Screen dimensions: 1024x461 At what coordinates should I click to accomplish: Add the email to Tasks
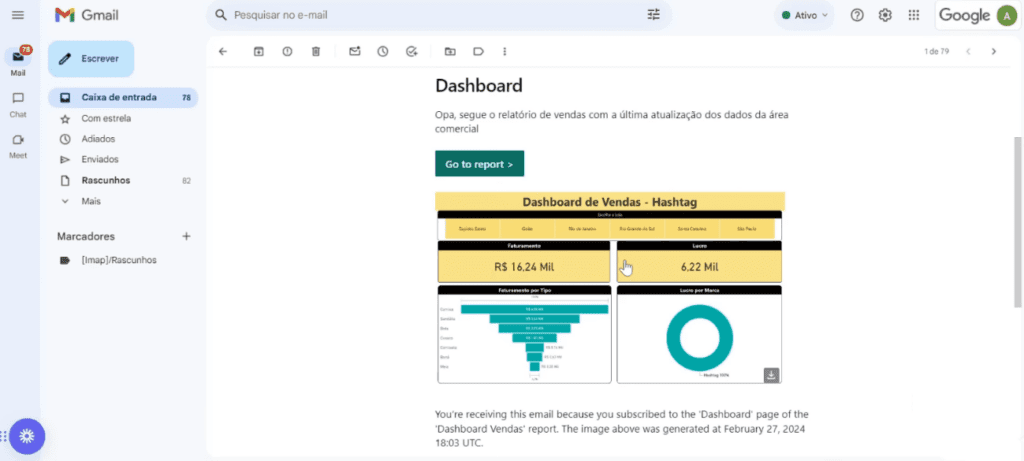click(x=411, y=52)
